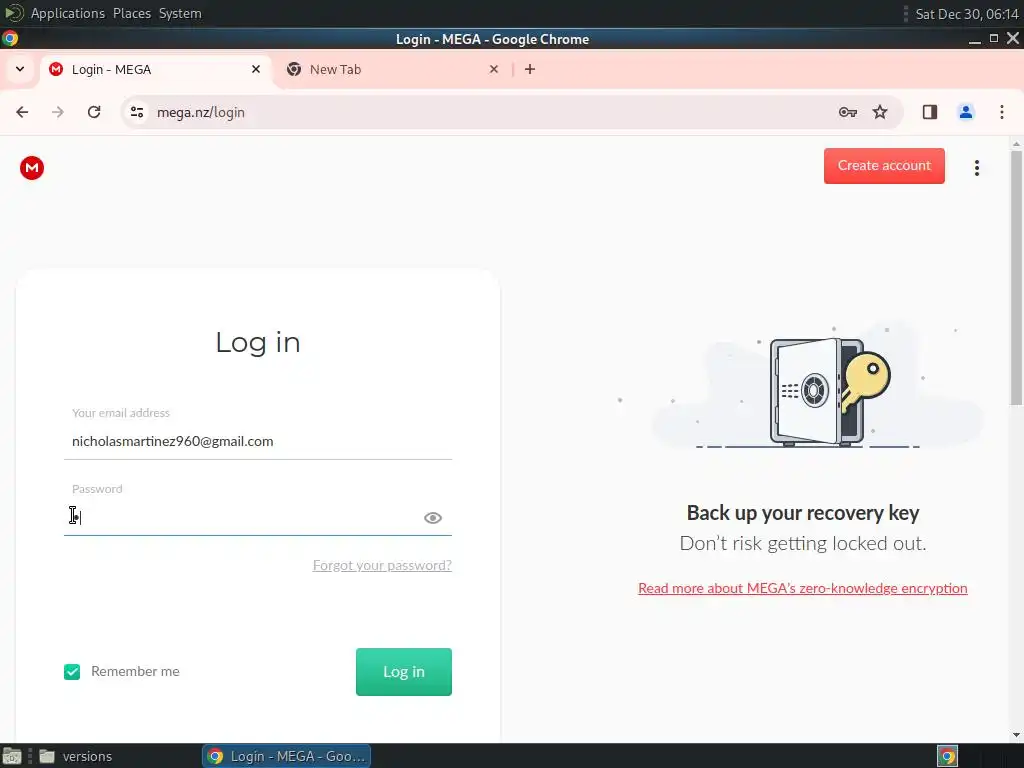The image size is (1024, 768).
Task: Click the Remember me label
Action: click(x=135, y=671)
